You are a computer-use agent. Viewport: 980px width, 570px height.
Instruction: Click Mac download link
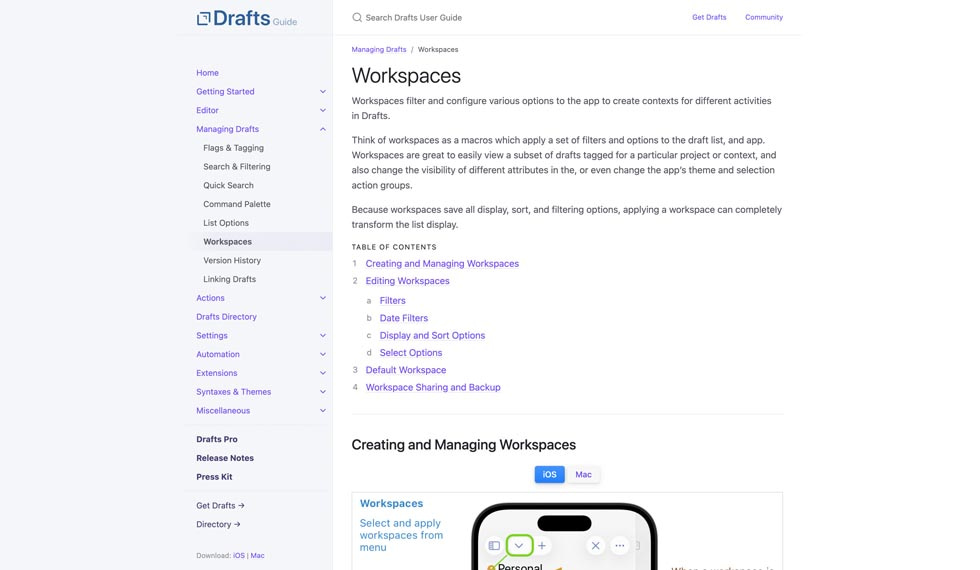258,555
